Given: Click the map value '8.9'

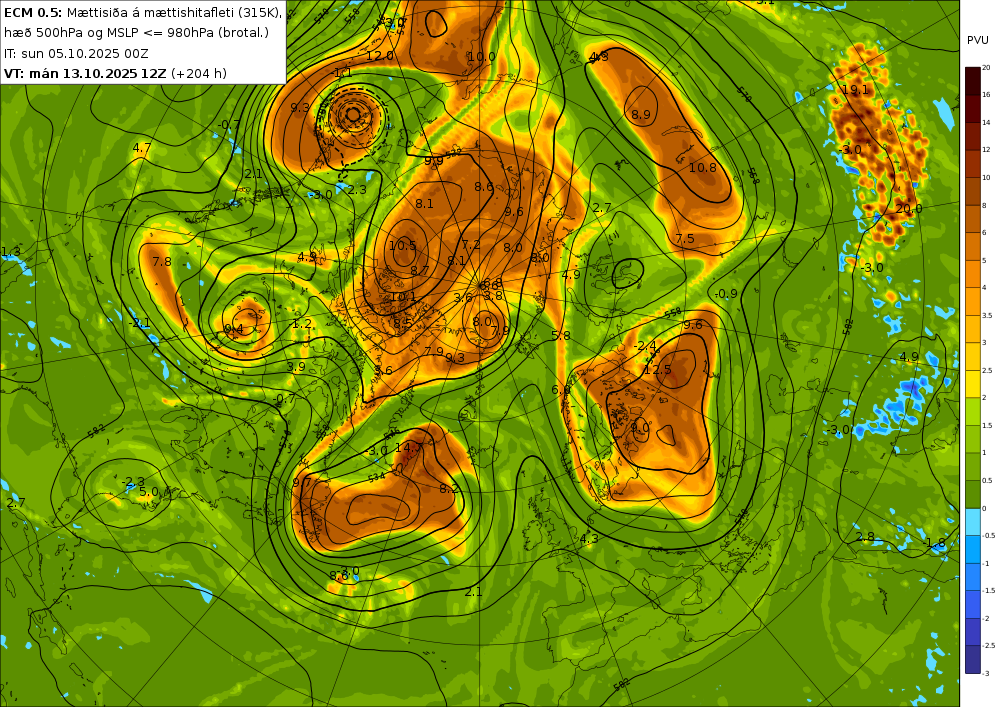Looking at the screenshot, I should pos(641,115).
